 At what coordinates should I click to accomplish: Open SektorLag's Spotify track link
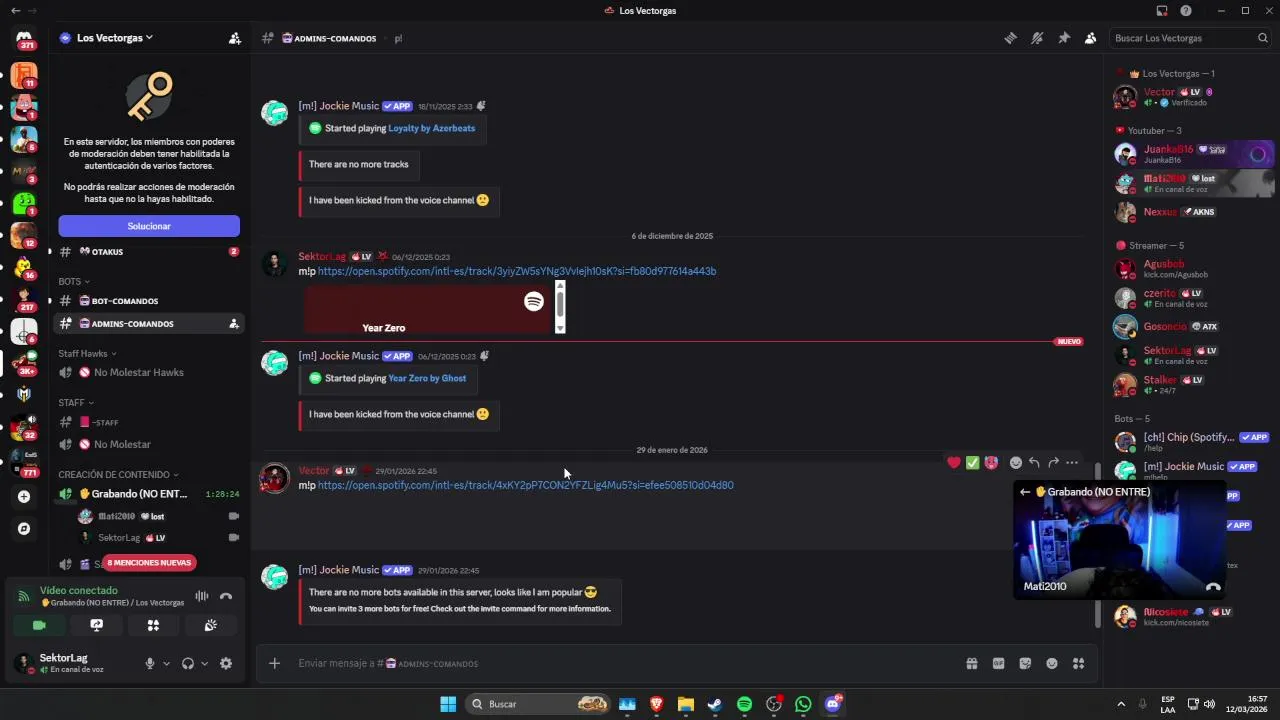(x=517, y=271)
